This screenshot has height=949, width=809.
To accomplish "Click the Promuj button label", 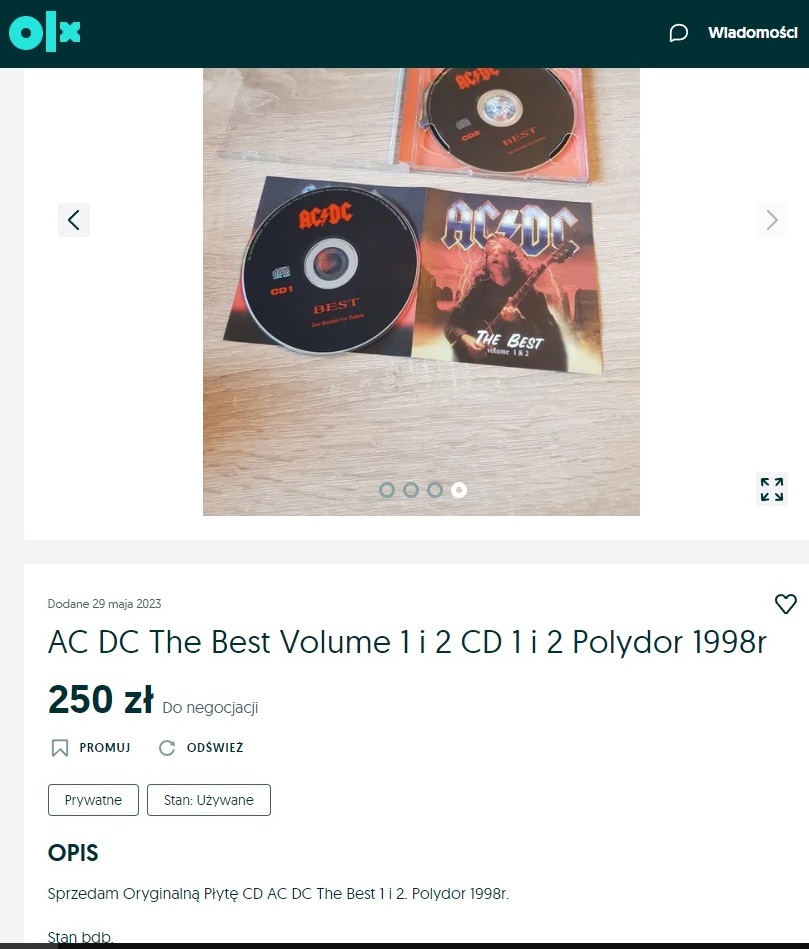I will tap(105, 747).
